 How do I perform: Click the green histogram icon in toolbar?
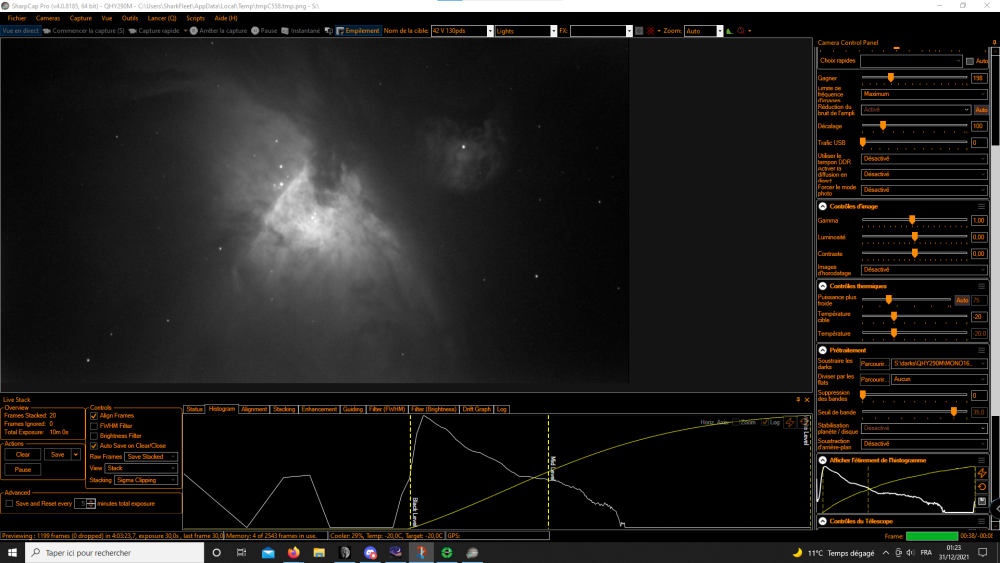730,31
